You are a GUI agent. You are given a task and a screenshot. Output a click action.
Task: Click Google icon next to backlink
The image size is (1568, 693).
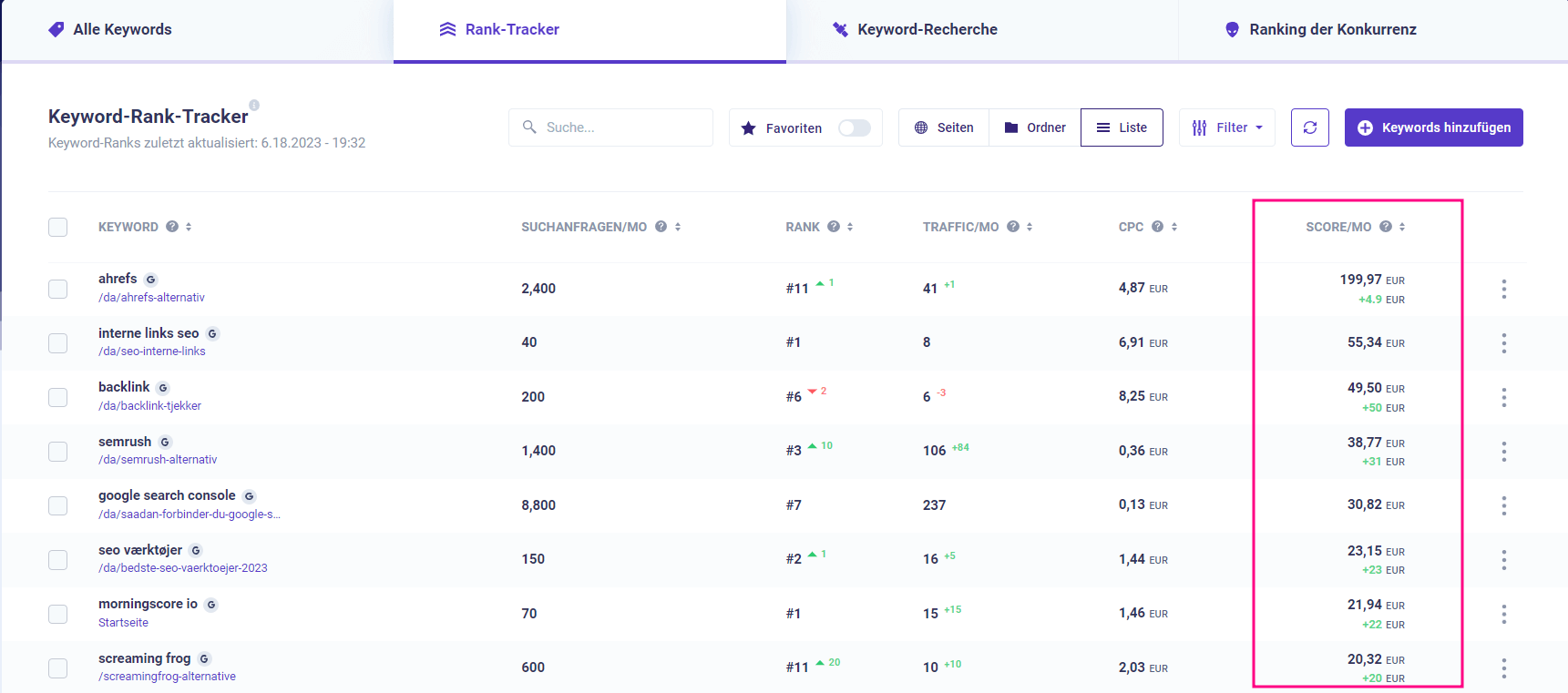[x=163, y=388]
